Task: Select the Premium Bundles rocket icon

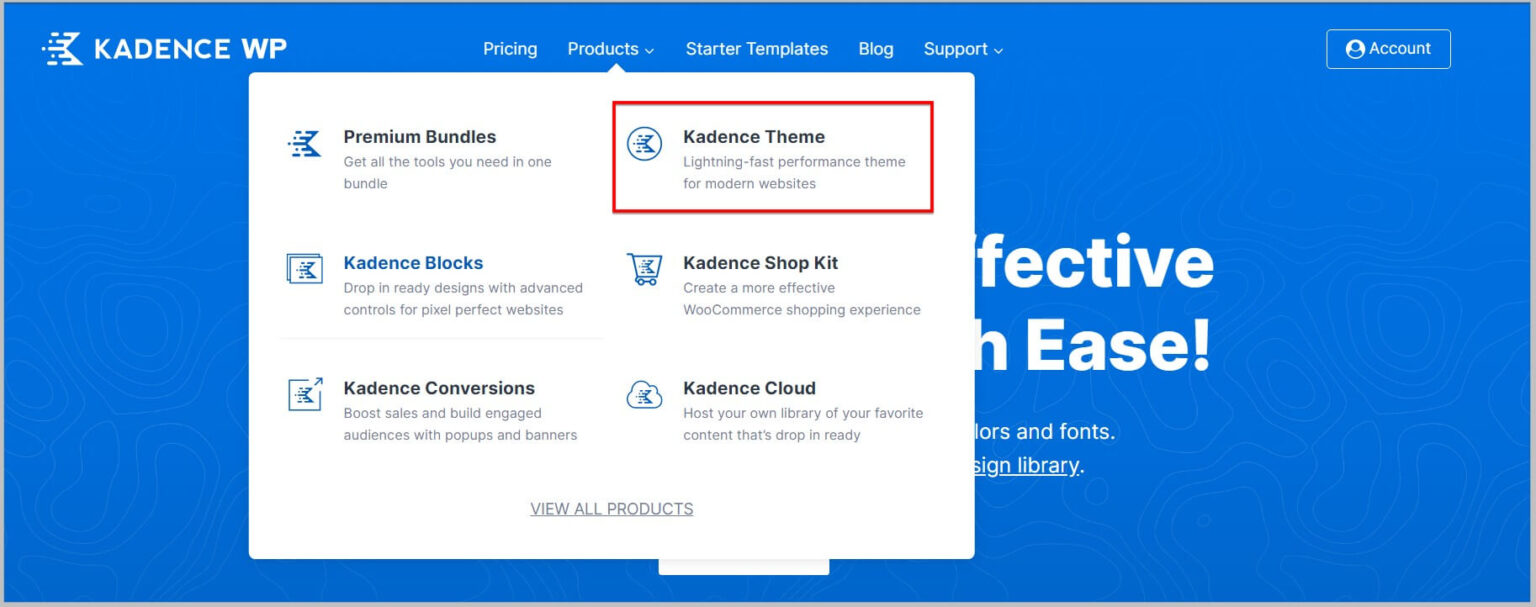Action: [303, 143]
